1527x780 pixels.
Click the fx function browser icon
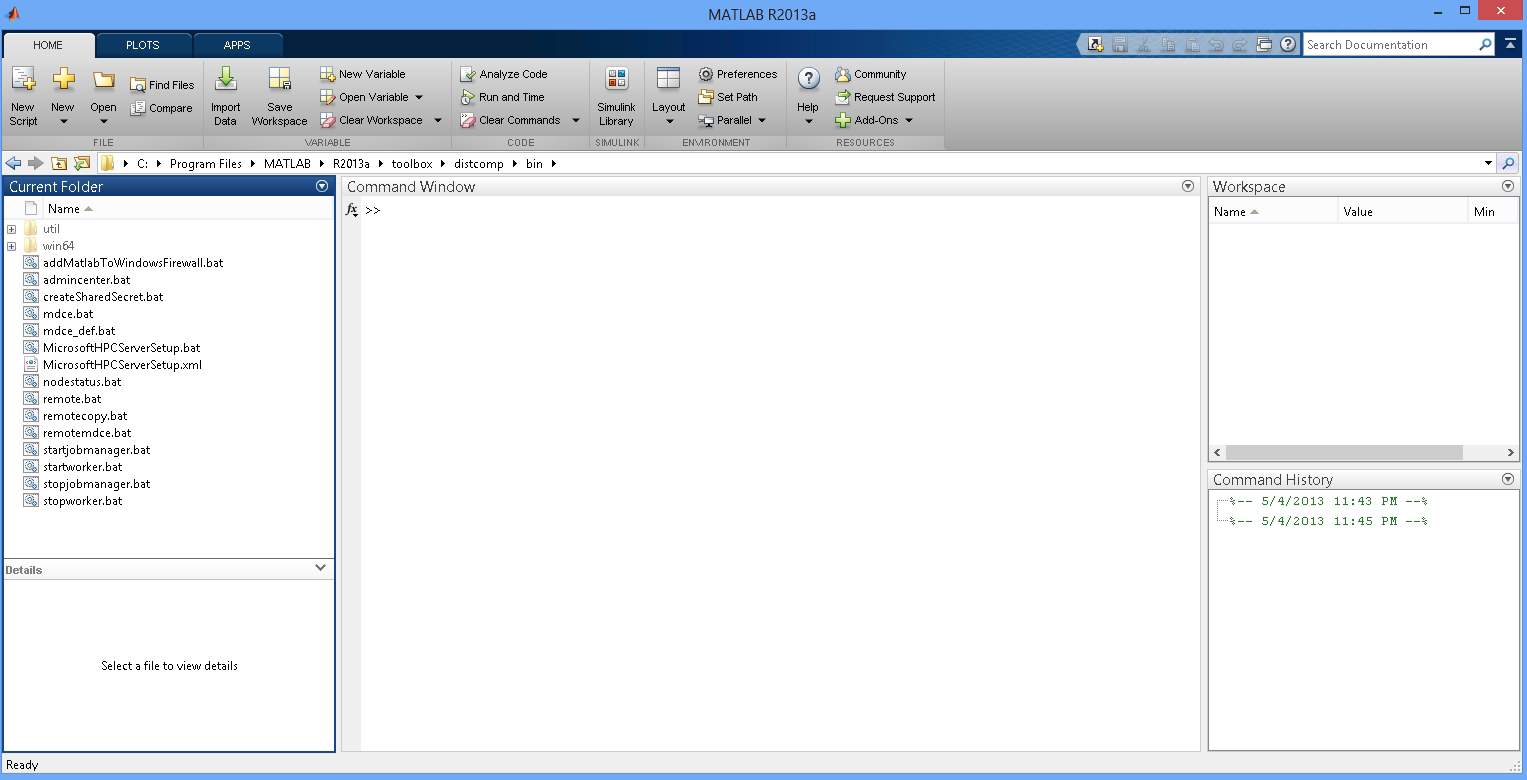click(351, 210)
